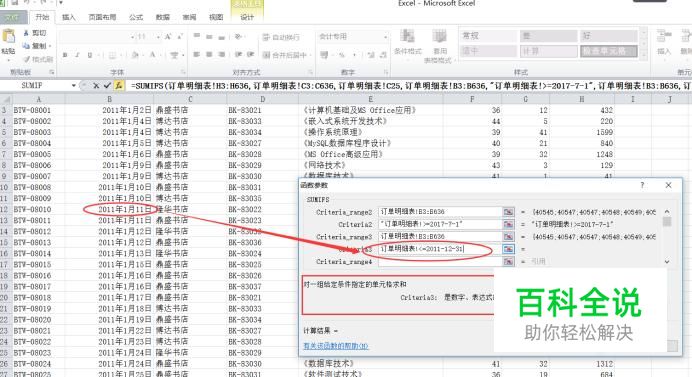Click the top align icon

coord(197,36)
